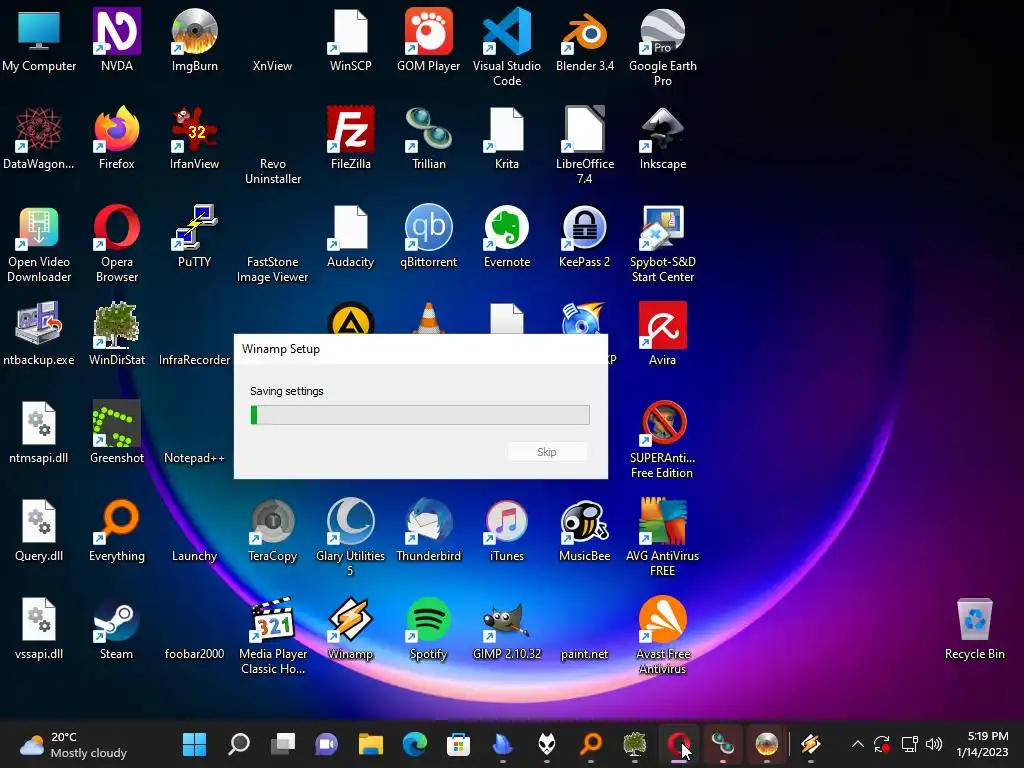Screen dimensions: 1024x768
Task: Select the Winamp desktop shortcut
Action: (x=351, y=619)
